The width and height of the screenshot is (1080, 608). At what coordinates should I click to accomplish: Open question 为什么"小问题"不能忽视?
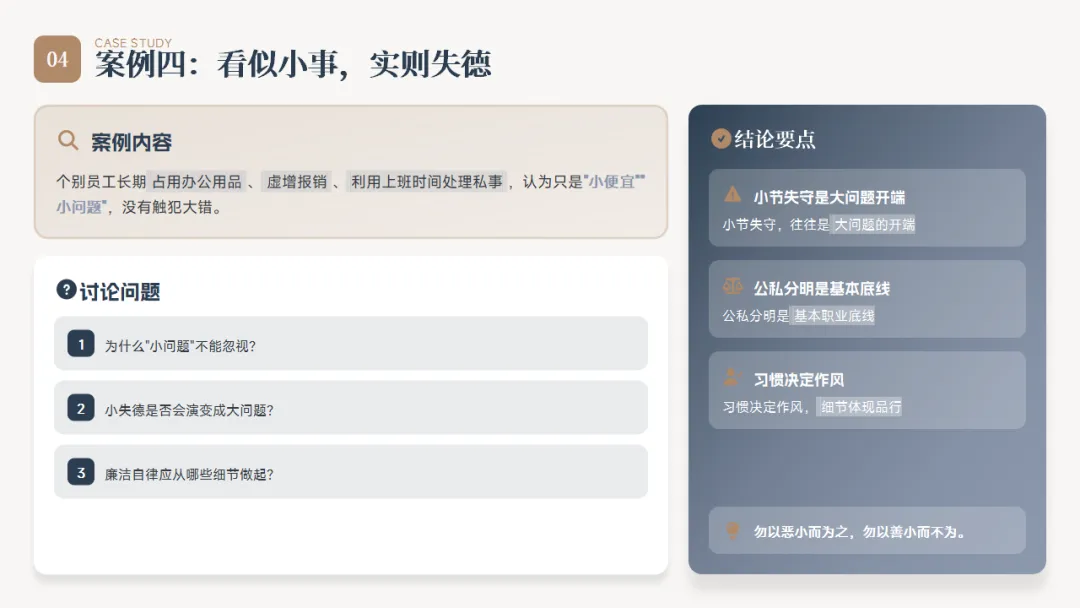351,344
